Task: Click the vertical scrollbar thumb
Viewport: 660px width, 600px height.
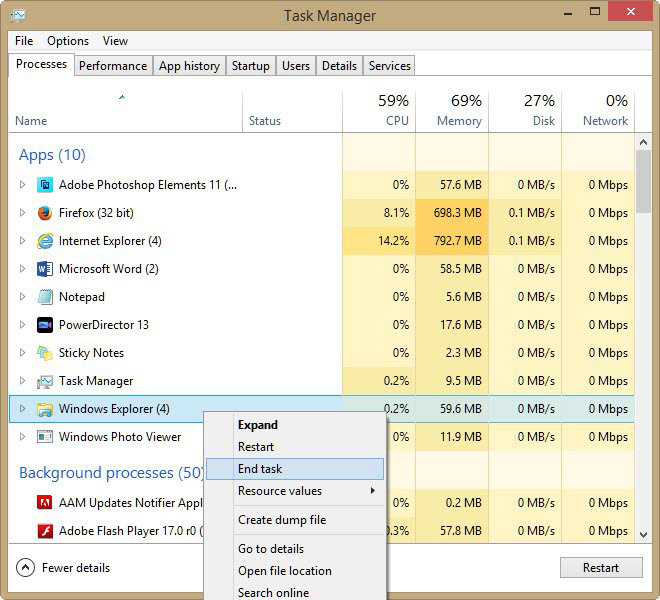Action: pyautogui.click(x=643, y=182)
